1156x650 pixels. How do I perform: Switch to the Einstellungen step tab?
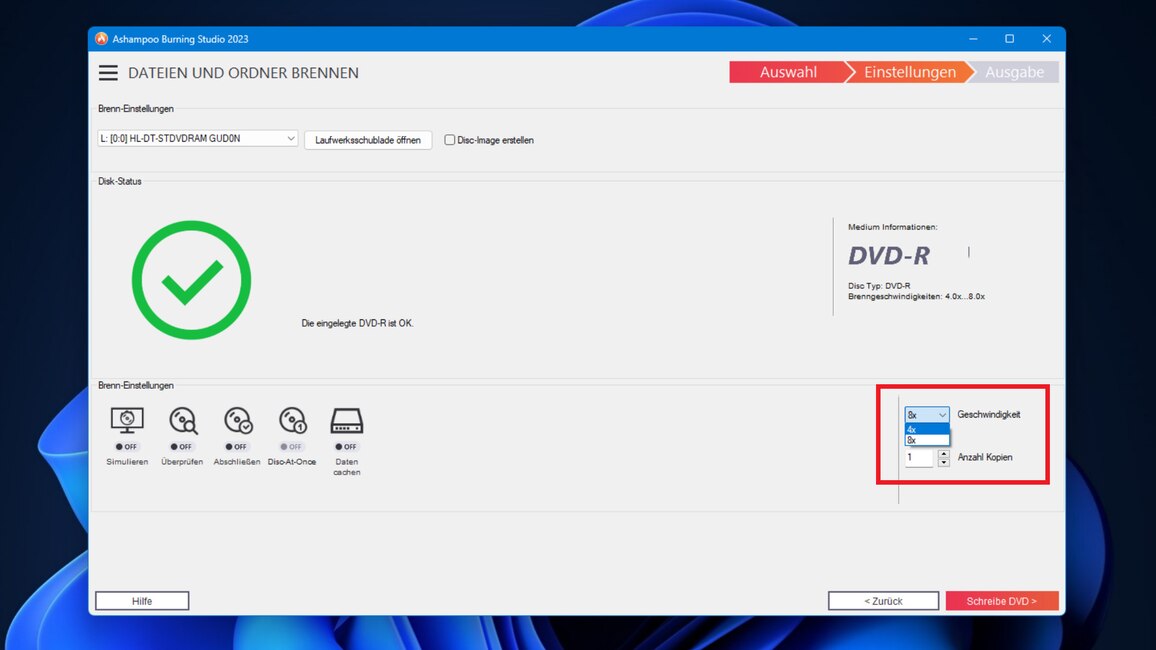pyautogui.click(x=909, y=72)
